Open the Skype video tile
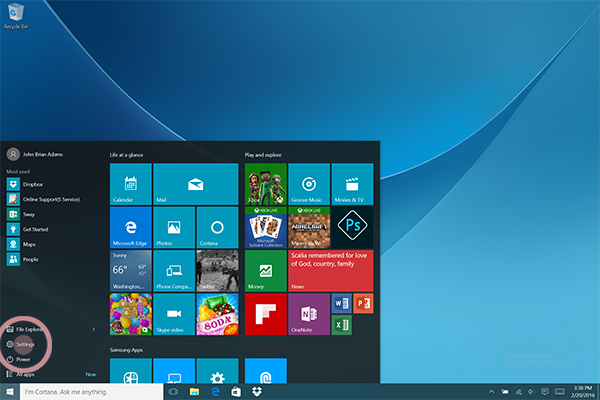600x400 pixels. point(174,314)
